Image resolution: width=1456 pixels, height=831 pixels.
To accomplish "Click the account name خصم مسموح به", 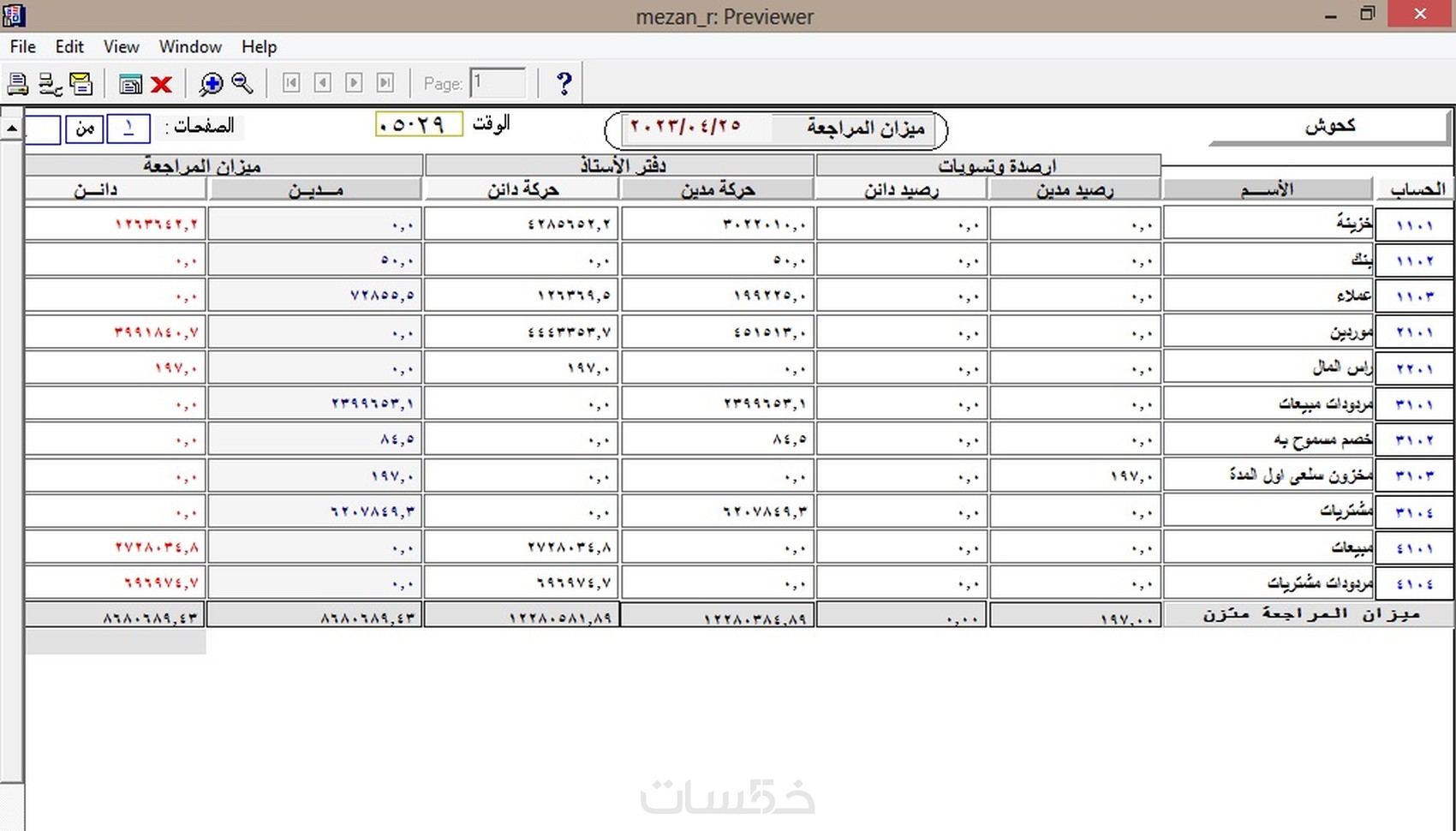I will tap(1323, 439).
